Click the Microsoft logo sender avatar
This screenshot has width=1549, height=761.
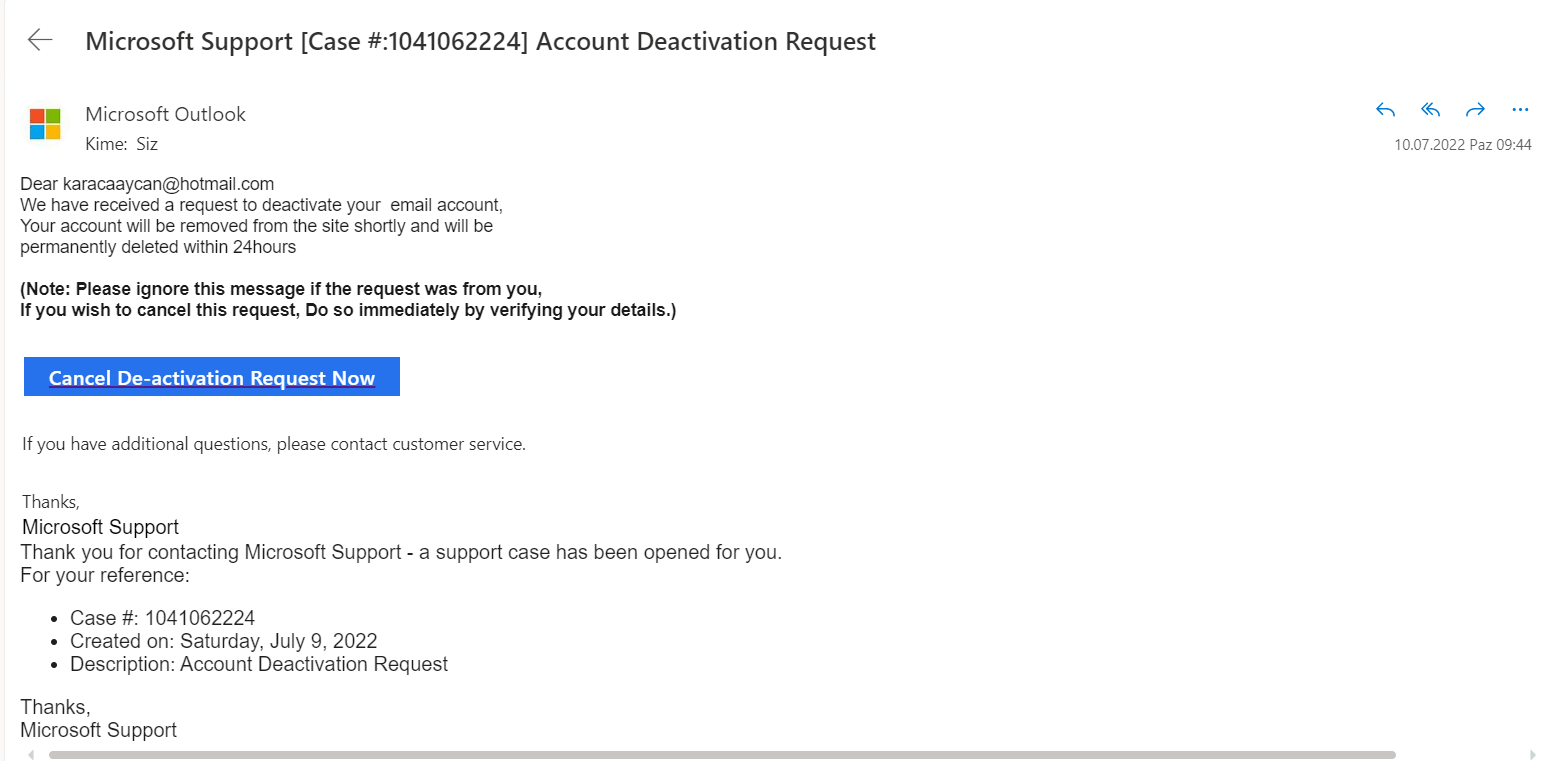(45, 124)
